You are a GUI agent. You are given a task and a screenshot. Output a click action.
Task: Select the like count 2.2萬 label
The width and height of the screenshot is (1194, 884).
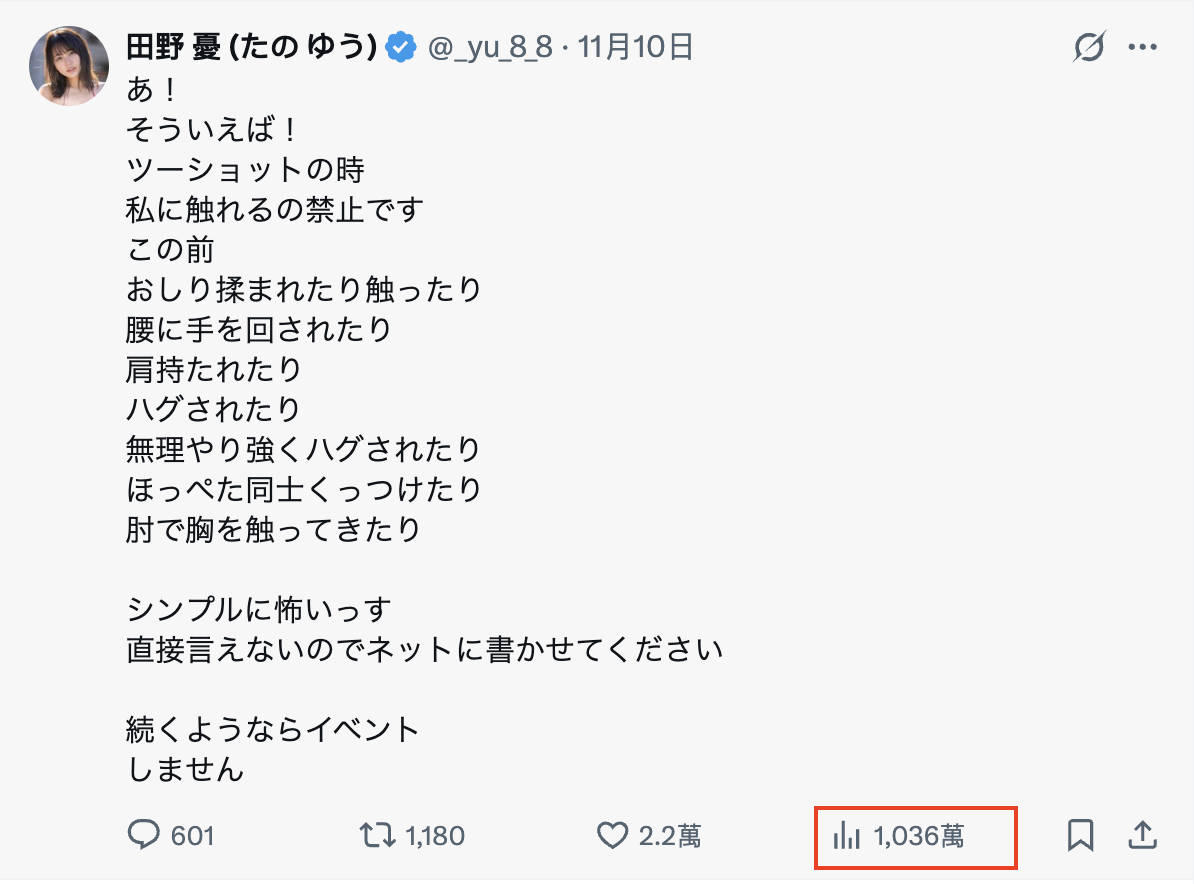pos(671,835)
